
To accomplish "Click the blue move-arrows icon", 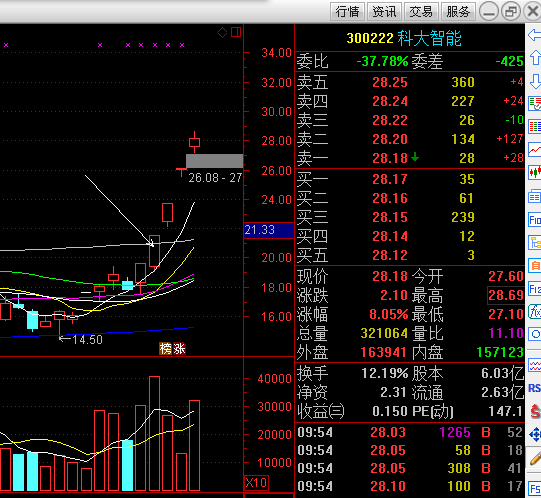I will (x=534, y=434).
